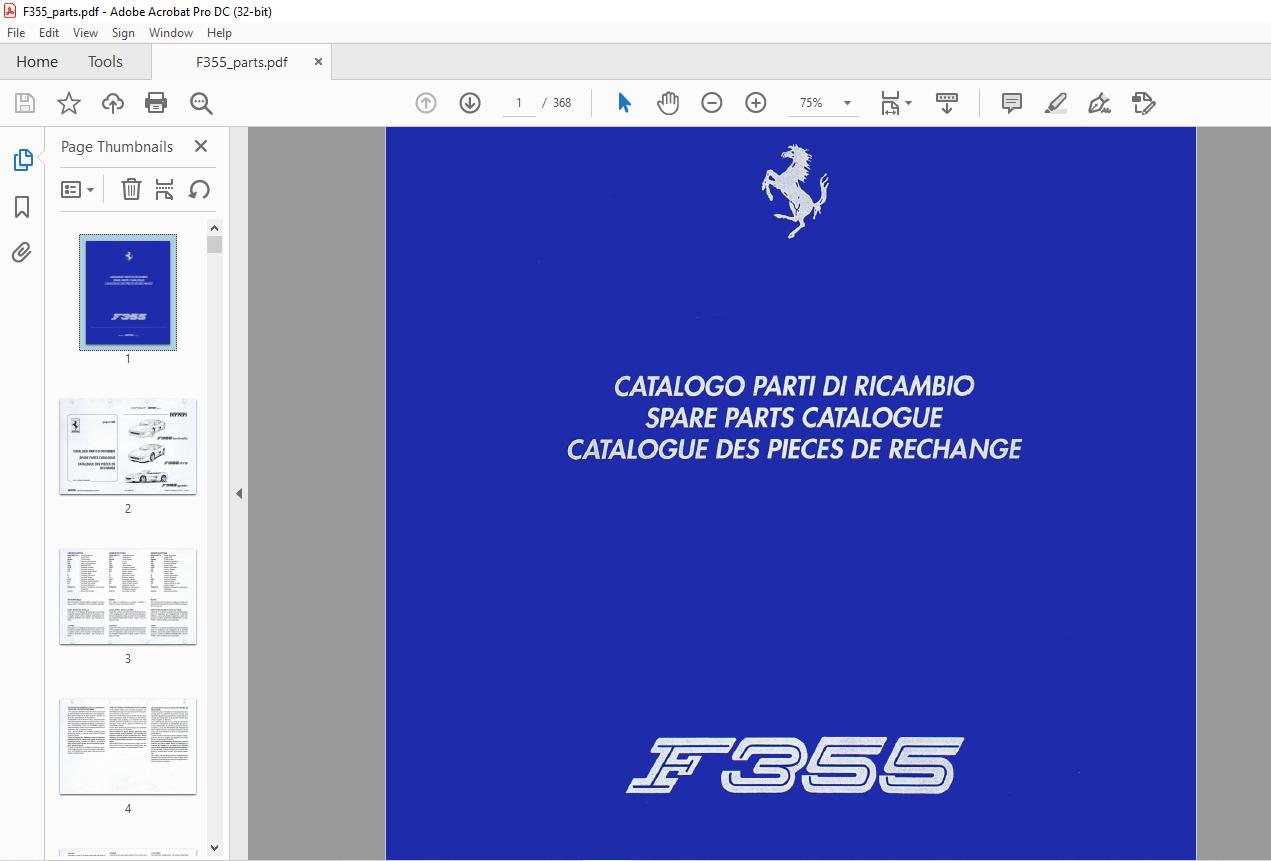
Task: Open the Edit menu
Action: pyautogui.click(x=49, y=33)
